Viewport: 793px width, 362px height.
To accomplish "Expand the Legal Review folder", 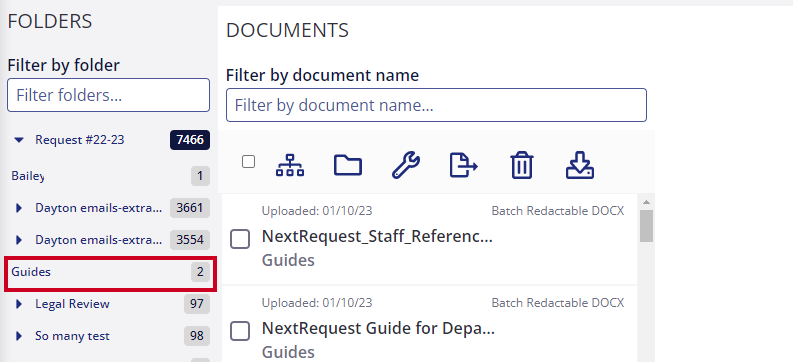I will (19, 304).
